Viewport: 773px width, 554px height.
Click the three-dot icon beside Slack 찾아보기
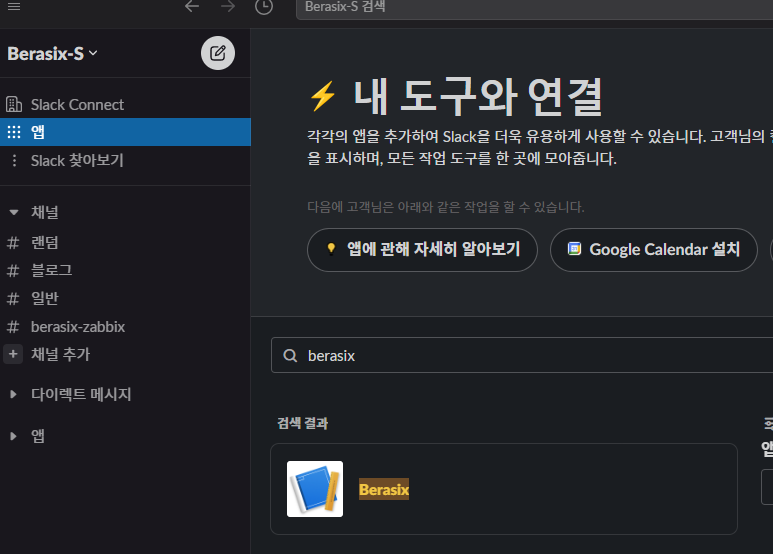14,160
